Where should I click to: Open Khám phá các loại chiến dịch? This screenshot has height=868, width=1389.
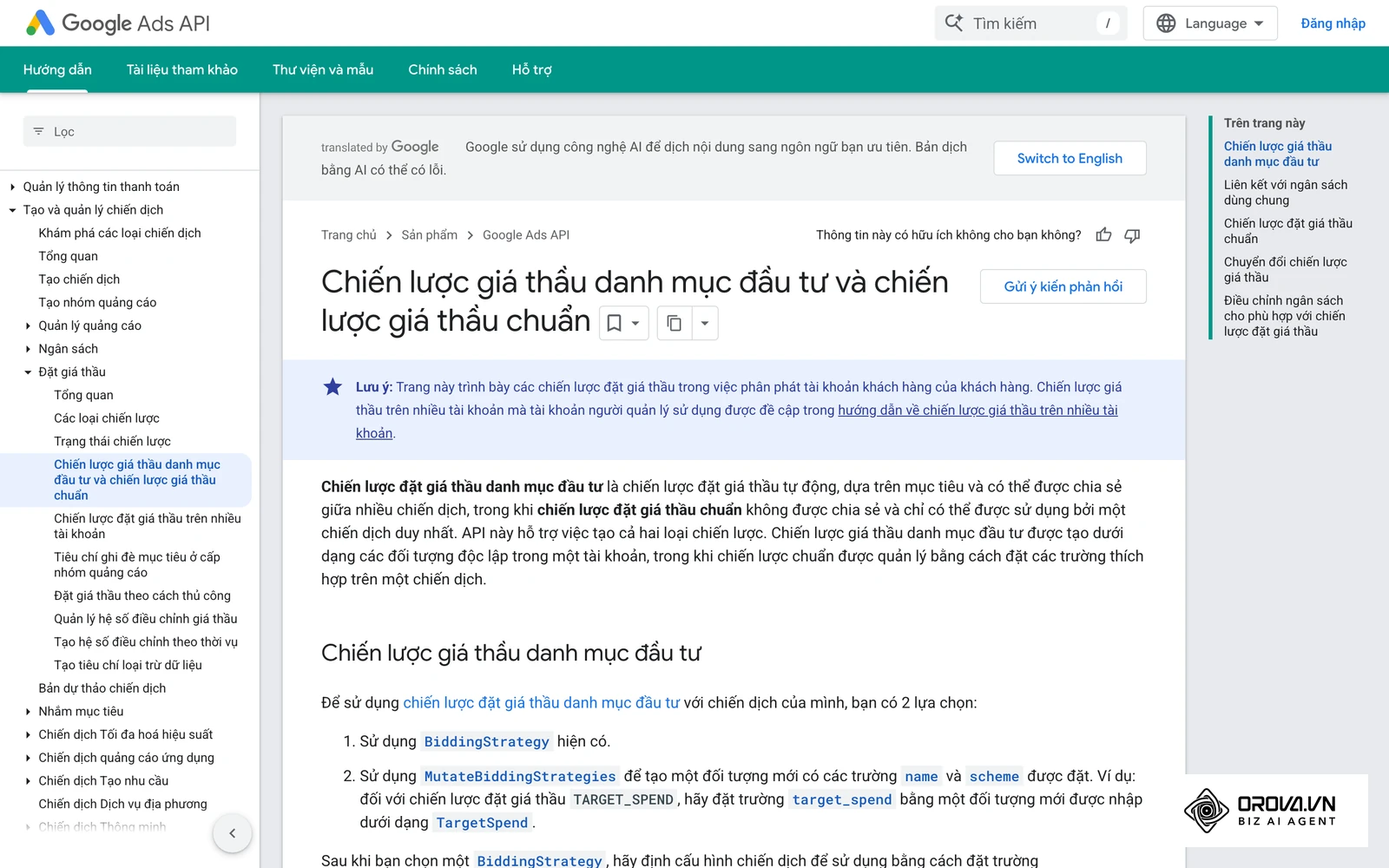tap(120, 233)
